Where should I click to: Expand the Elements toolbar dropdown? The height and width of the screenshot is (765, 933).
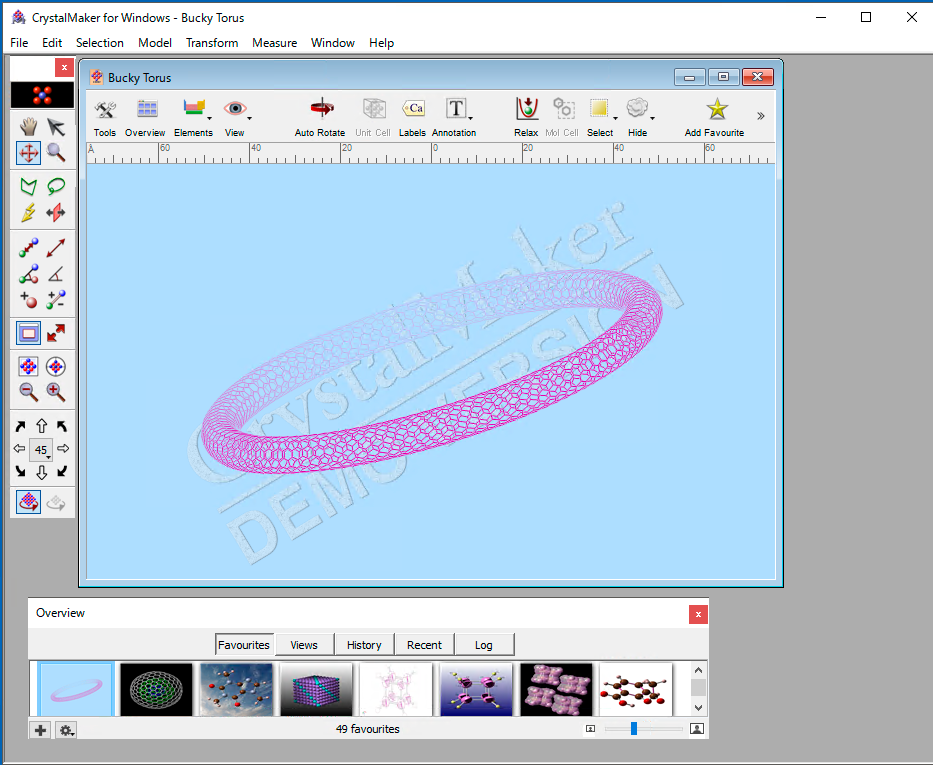[x=193, y=117]
